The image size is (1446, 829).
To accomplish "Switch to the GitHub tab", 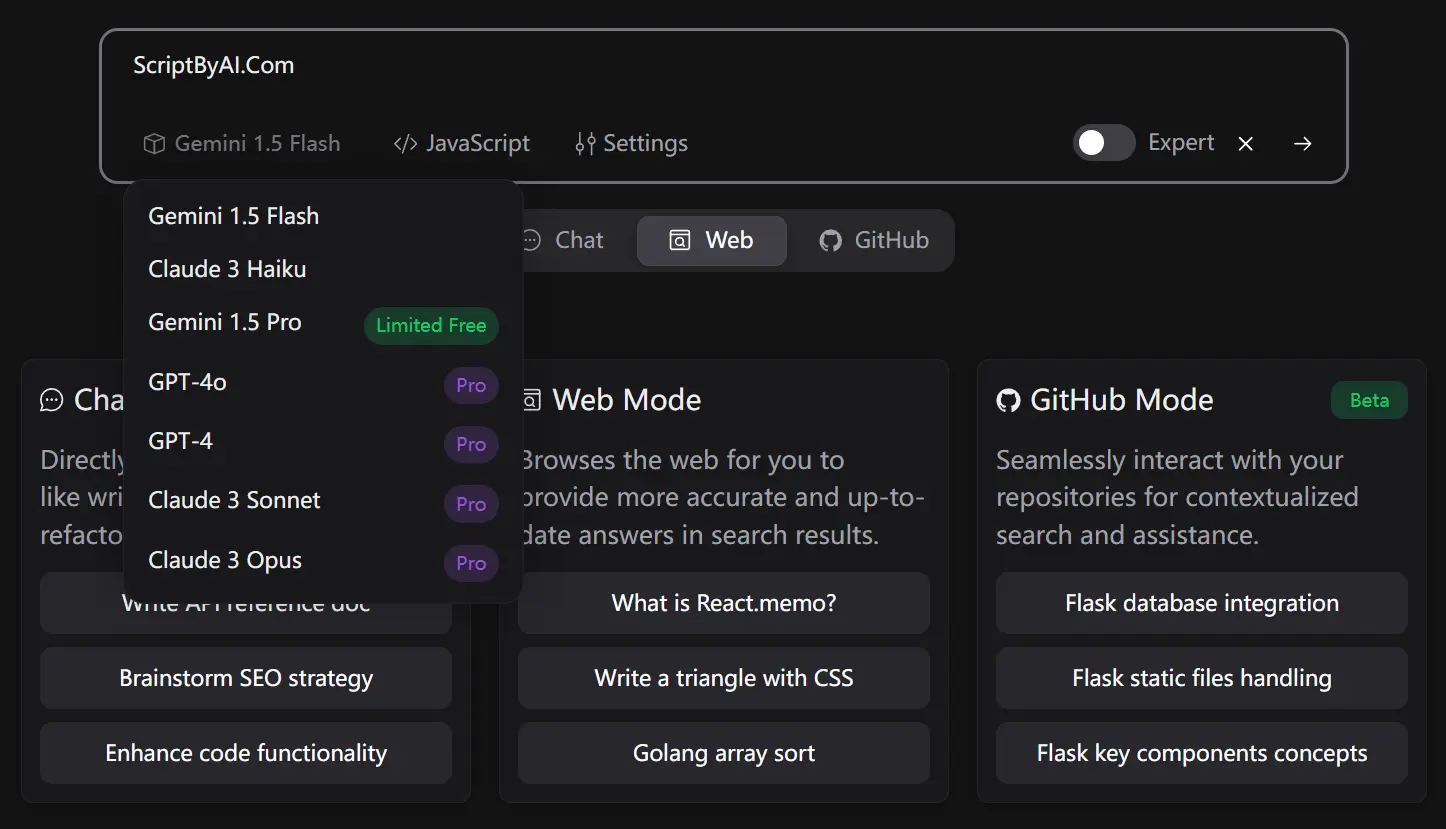I will click(x=872, y=240).
